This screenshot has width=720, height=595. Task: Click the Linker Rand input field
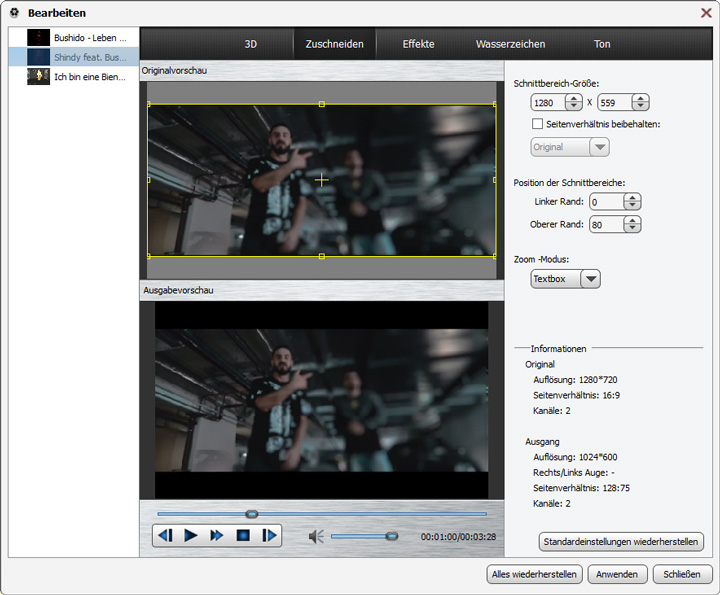(607, 202)
